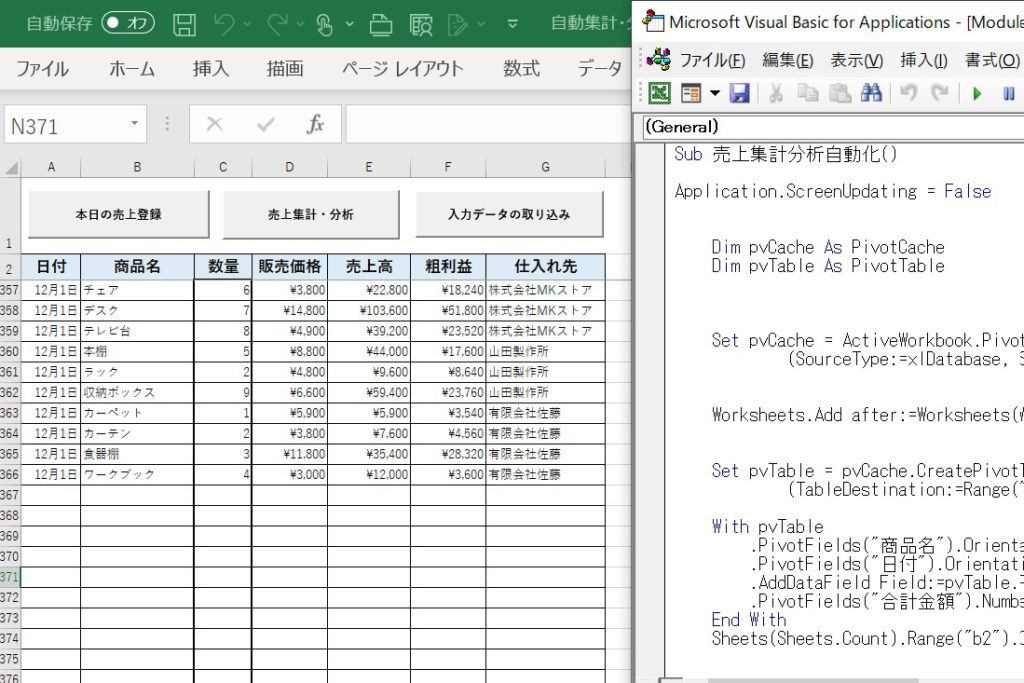Click the Redo arrow in Excel title bar

click(x=277, y=25)
